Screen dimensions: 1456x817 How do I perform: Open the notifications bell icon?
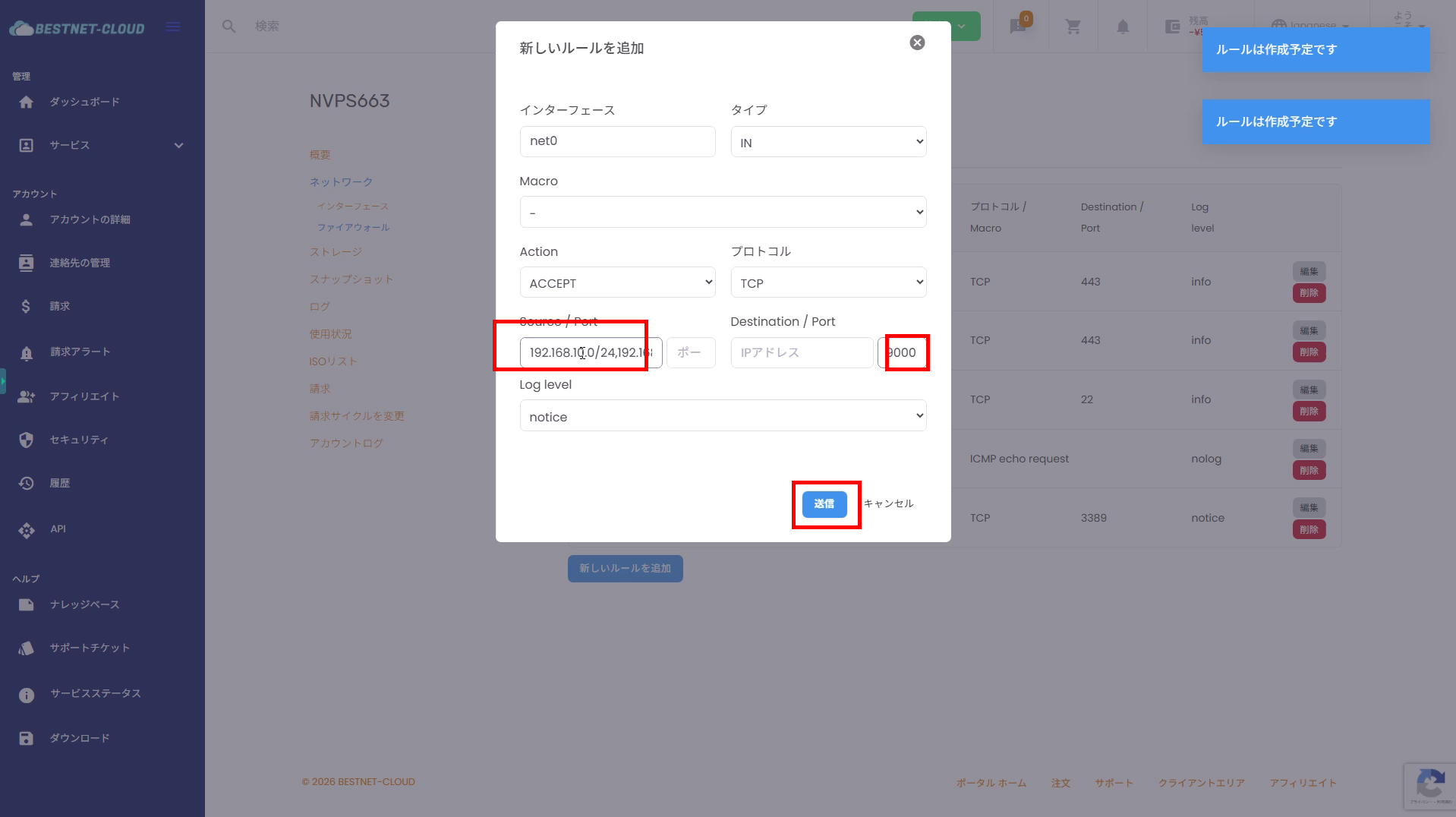pos(1123,27)
